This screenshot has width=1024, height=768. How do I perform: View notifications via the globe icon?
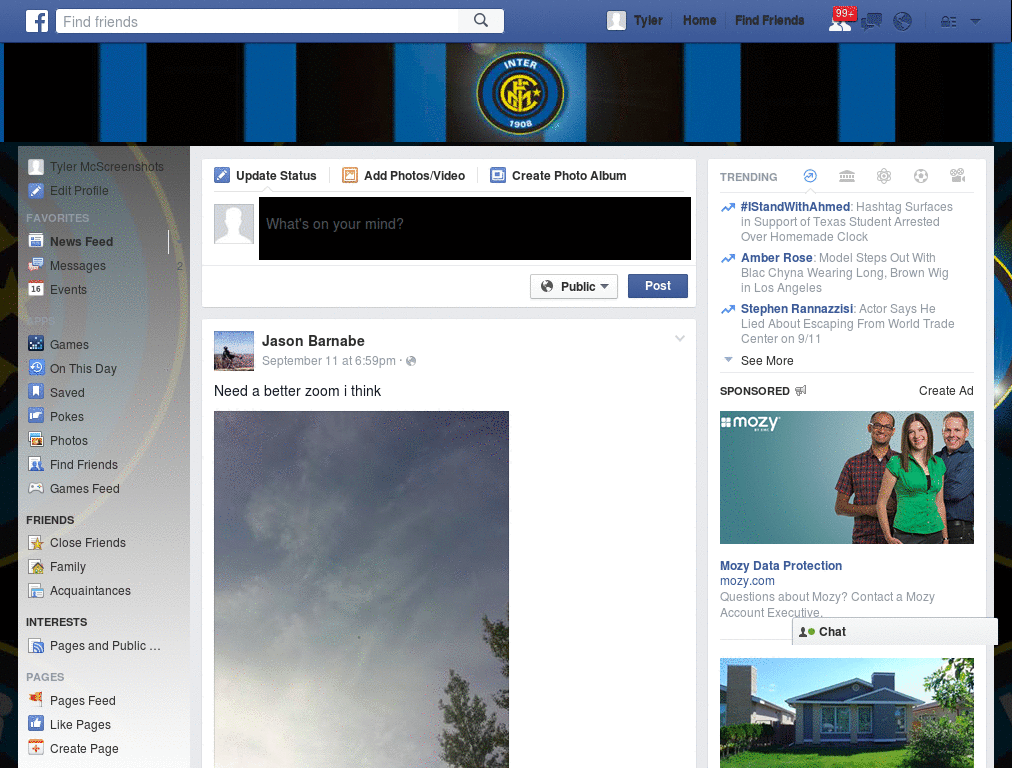[x=903, y=20]
